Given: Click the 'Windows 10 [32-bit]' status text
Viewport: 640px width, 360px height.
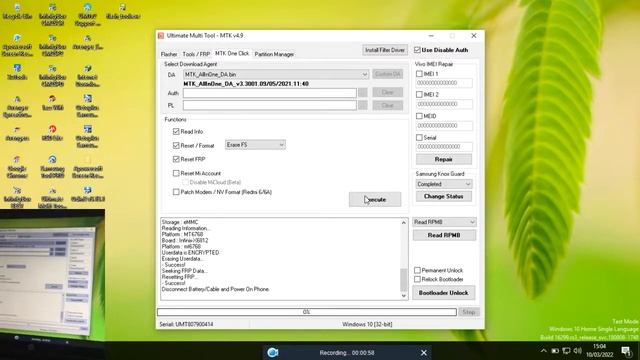Looking at the screenshot, I should (367, 324).
